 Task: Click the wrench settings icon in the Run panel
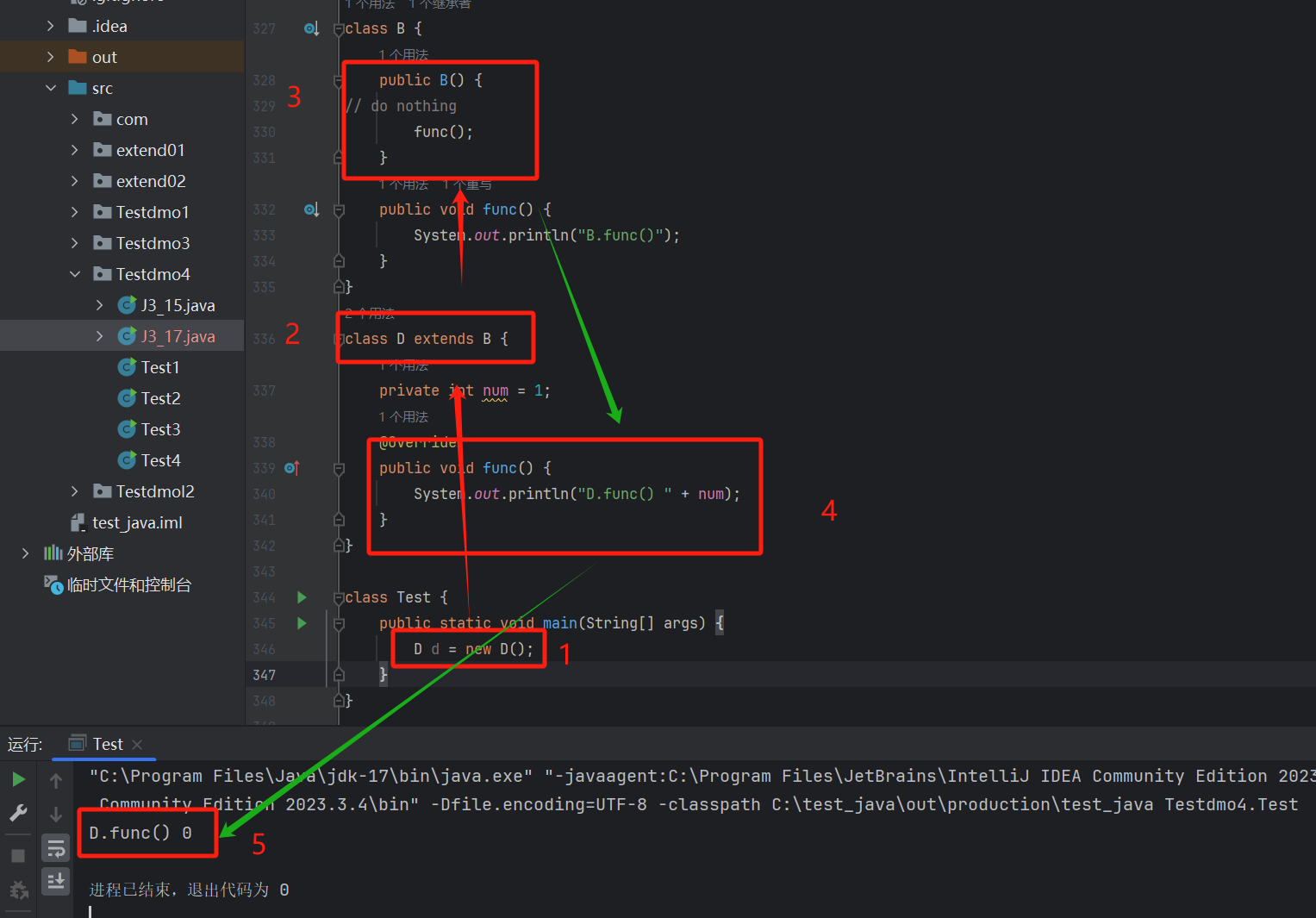coord(18,813)
